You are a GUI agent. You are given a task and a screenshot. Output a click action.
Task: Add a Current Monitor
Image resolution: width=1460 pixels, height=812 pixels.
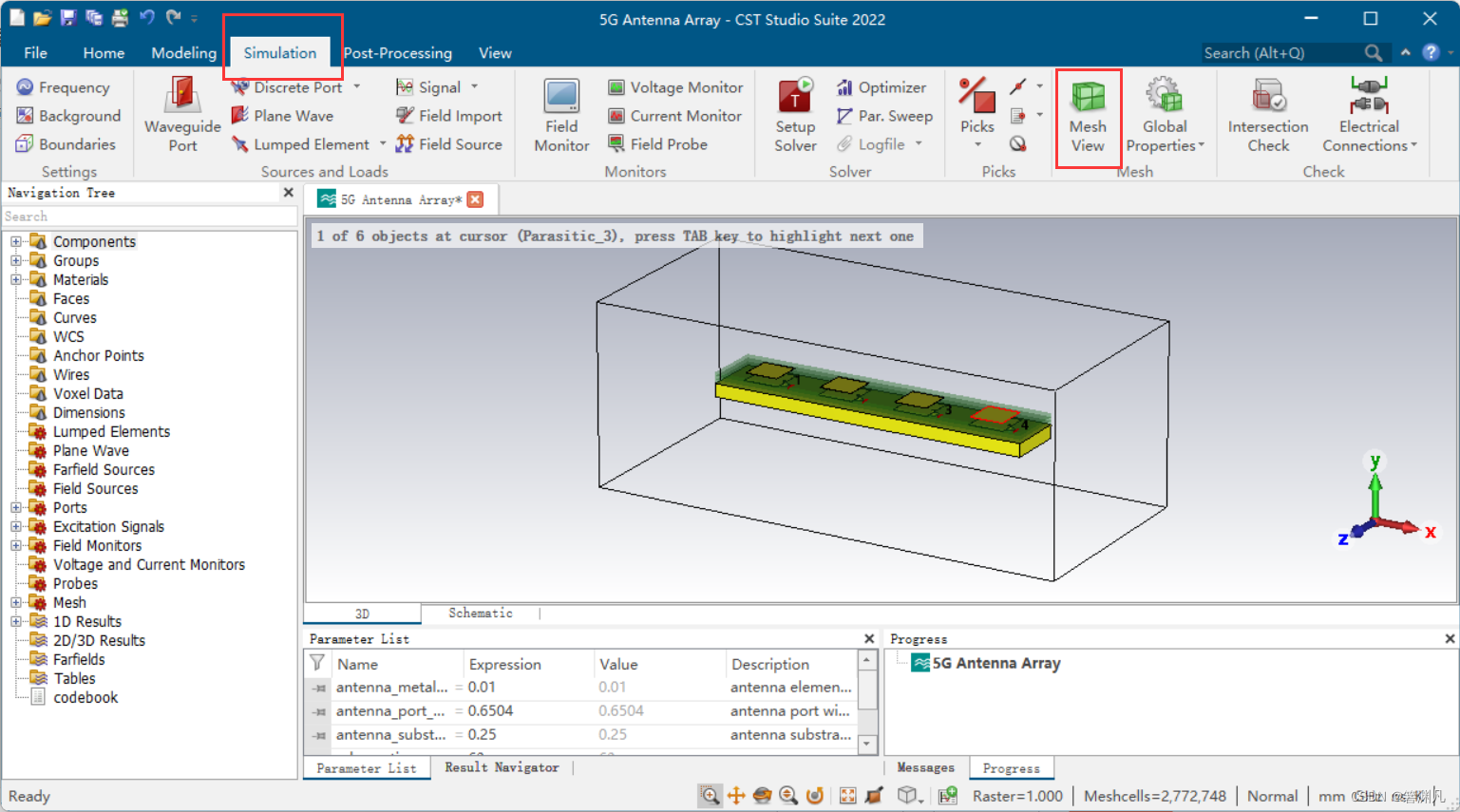674,116
